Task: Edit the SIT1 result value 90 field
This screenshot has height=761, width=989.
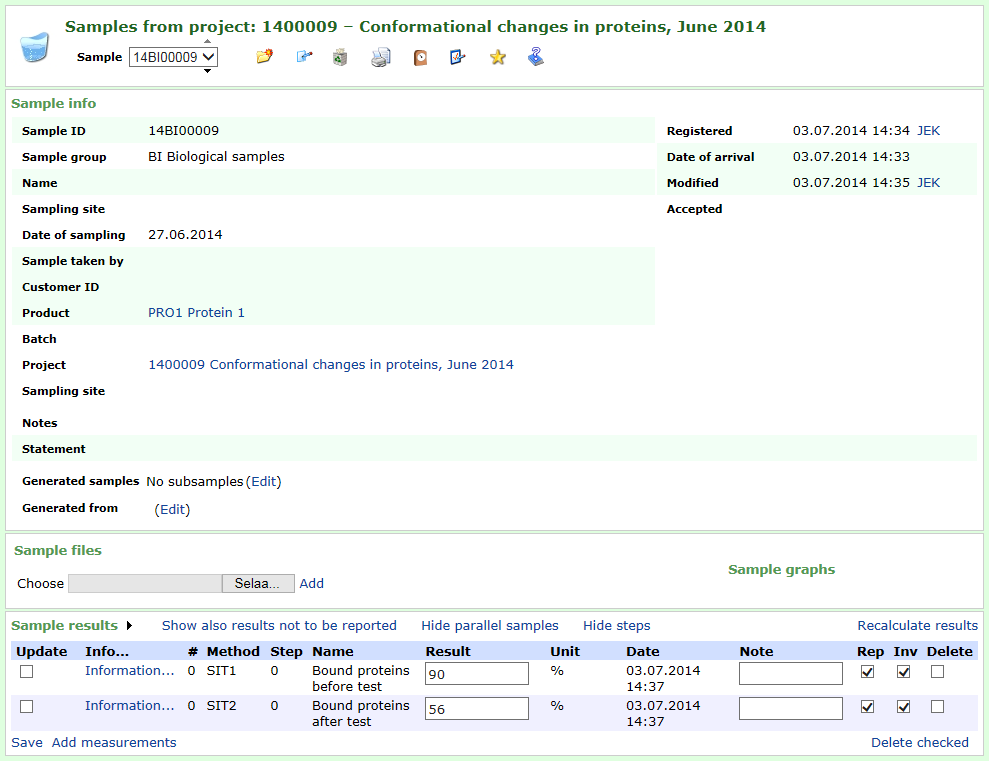Action: click(x=476, y=673)
